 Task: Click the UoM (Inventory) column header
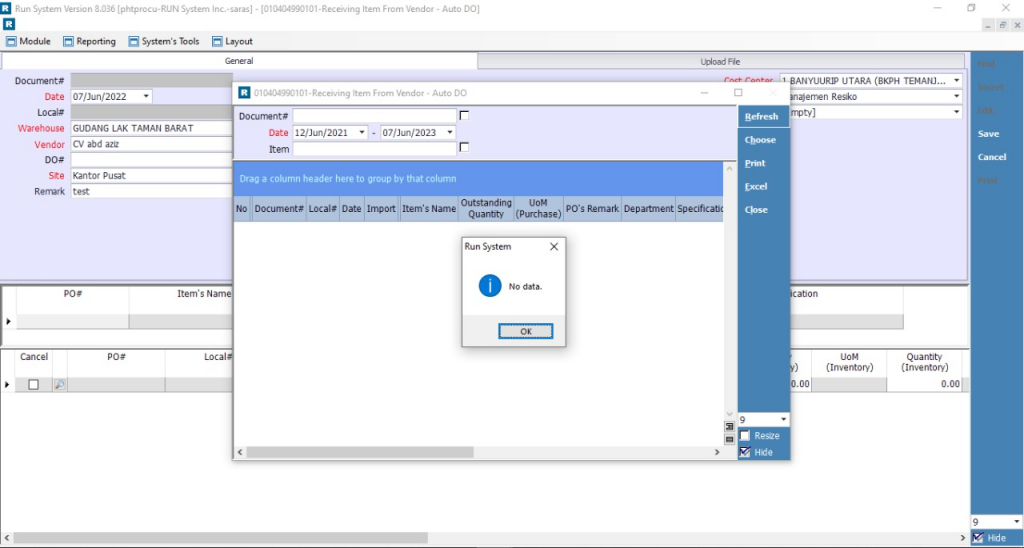(x=849, y=363)
